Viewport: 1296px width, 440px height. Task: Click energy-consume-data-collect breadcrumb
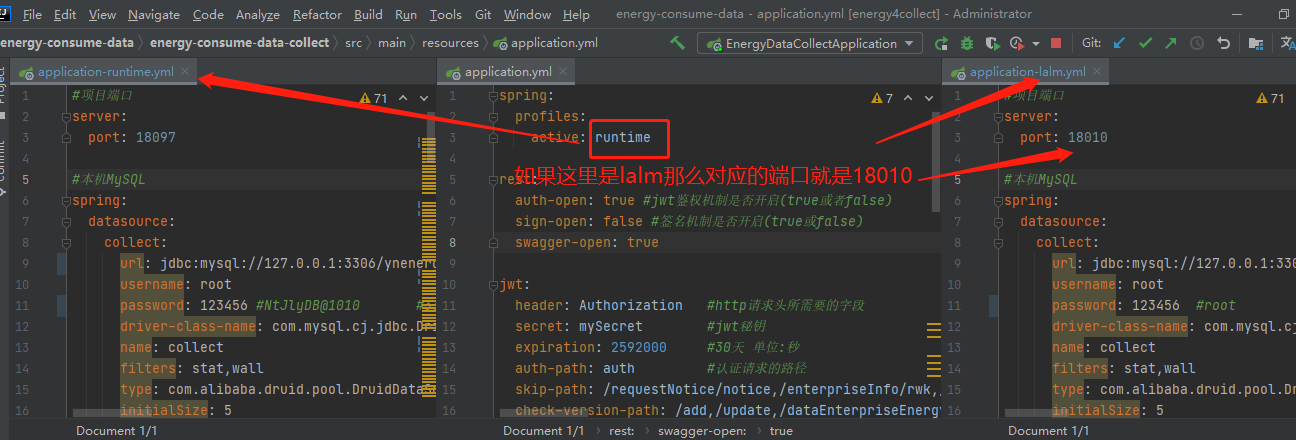[x=240, y=43]
